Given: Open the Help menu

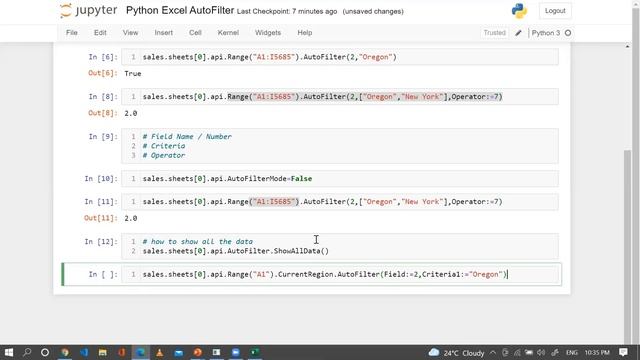Looking at the screenshot, I should (x=304, y=33).
